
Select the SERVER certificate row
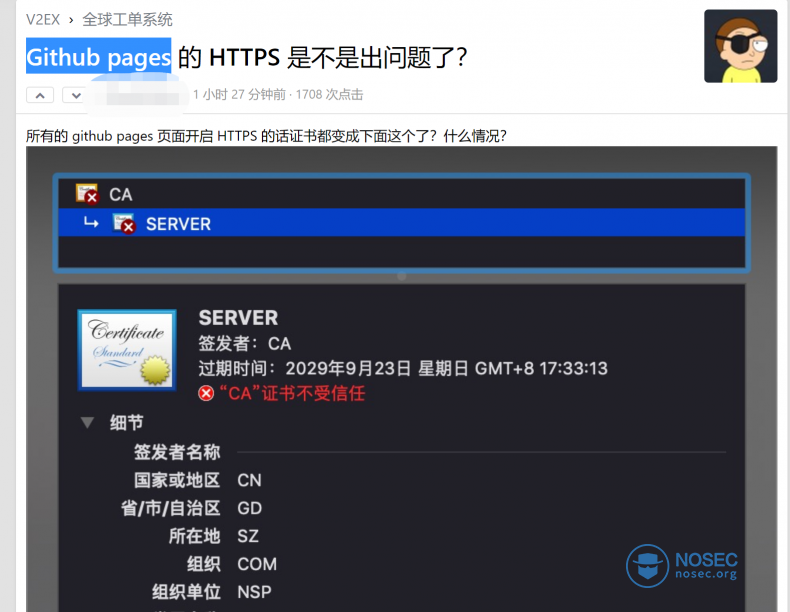click(402, 223)
